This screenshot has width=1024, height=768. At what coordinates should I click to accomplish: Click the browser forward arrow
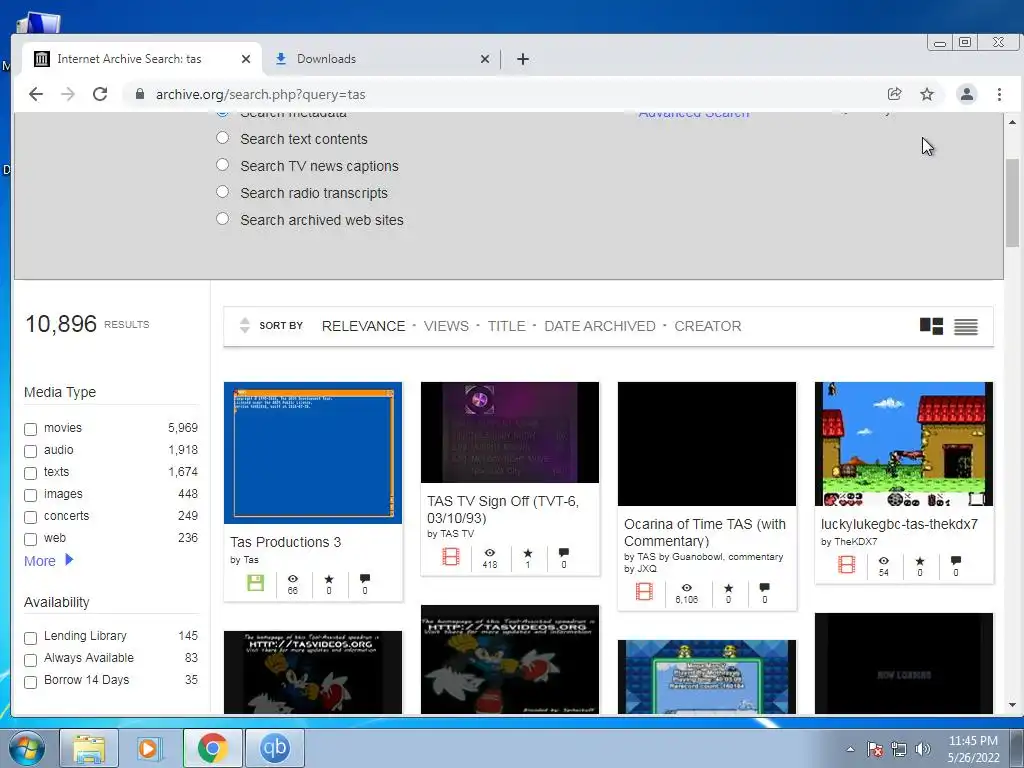pos(68,94)
